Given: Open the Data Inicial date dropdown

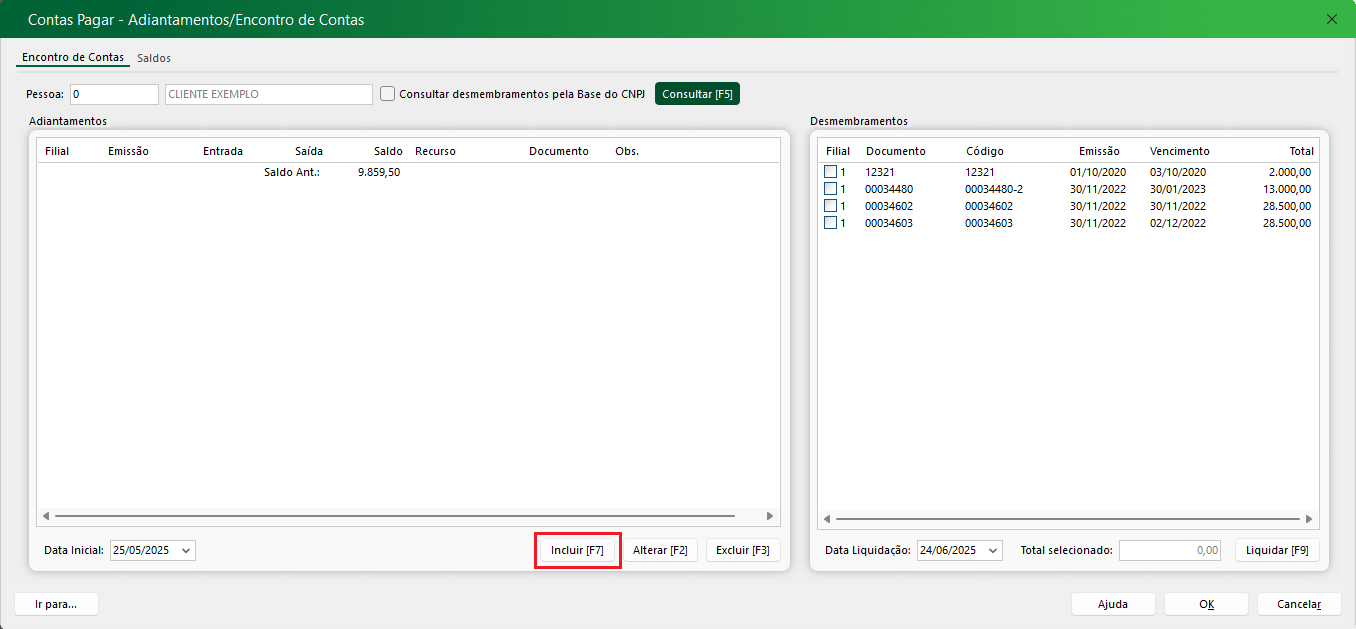Looking at the screenshot, I should [186, 550].
